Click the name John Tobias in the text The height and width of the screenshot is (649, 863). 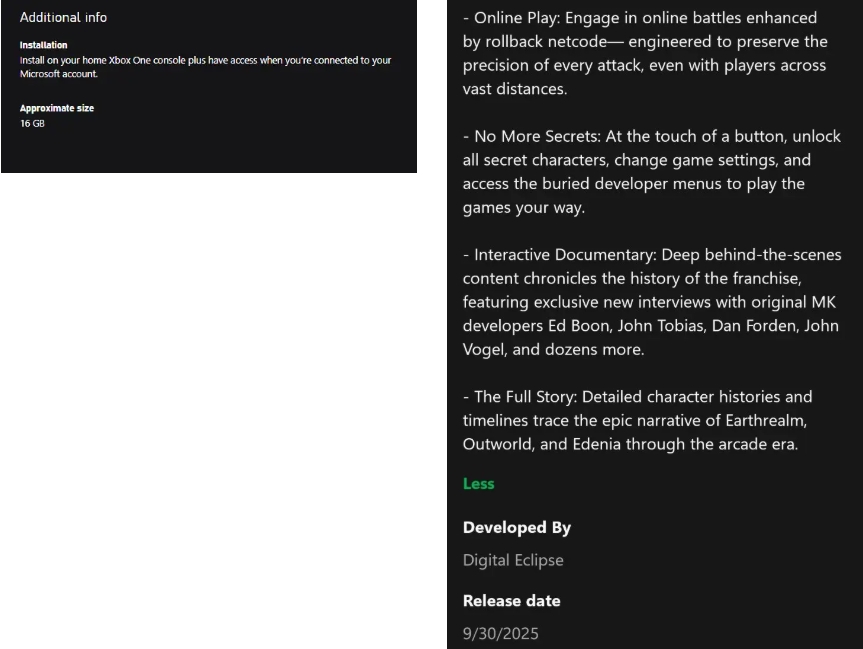pyautogui.click(x=660, y=325)
